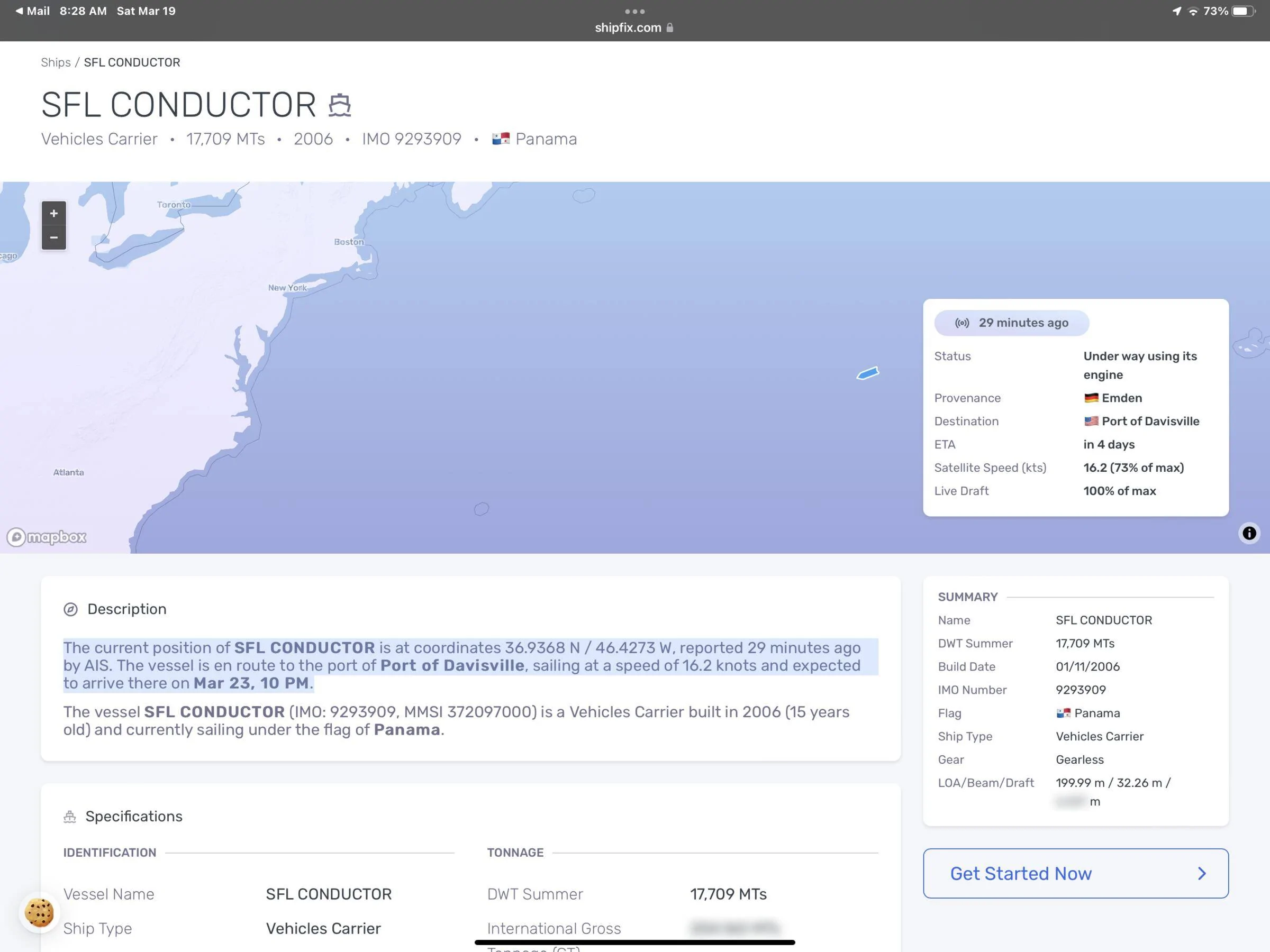The height and width of the screenshot is (952, 1270).
Task: Click the ship icon next to Specifications
Action: 70,817
